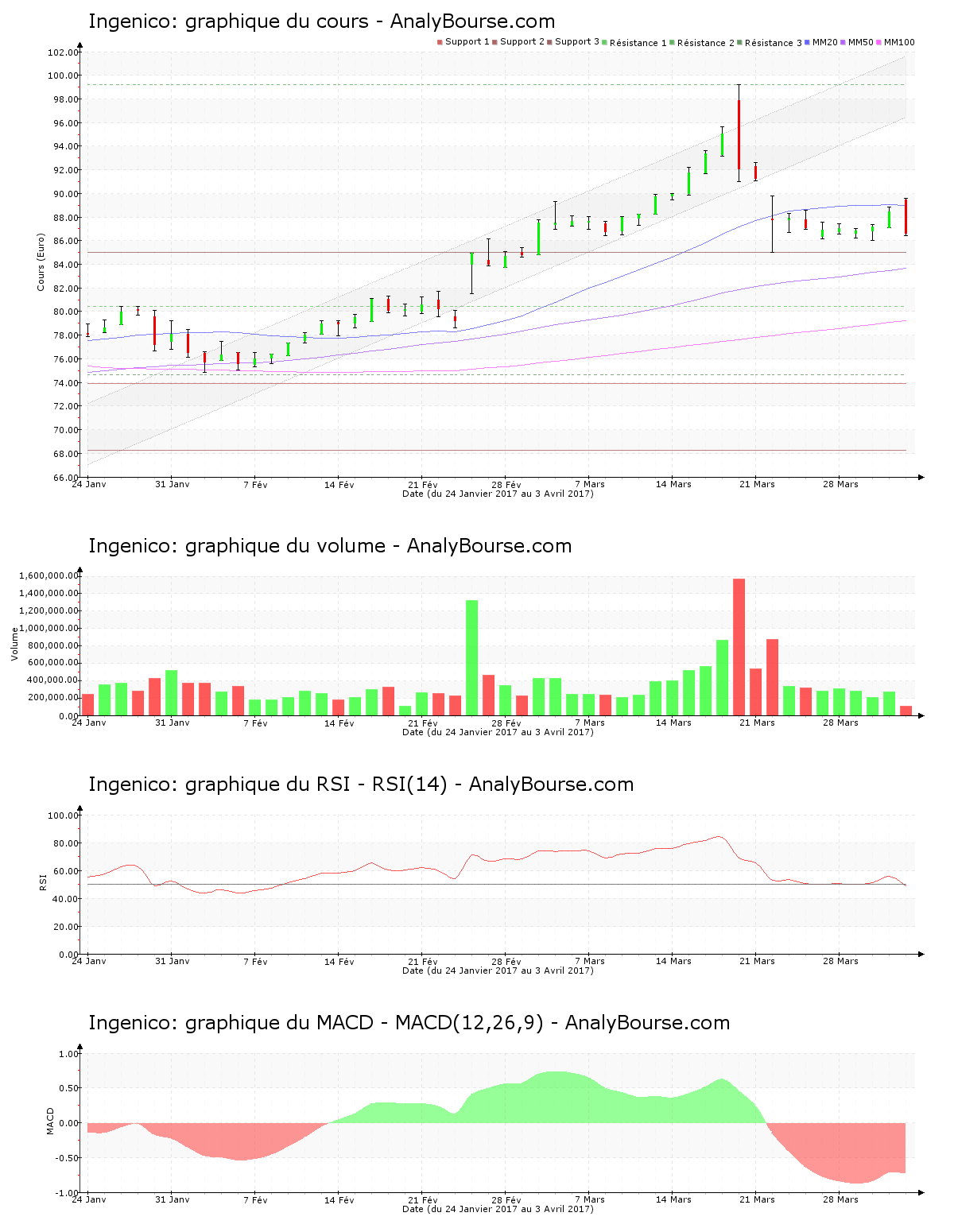
Task: Click the 102.00 value on price axis
Action: pos(64,52)
